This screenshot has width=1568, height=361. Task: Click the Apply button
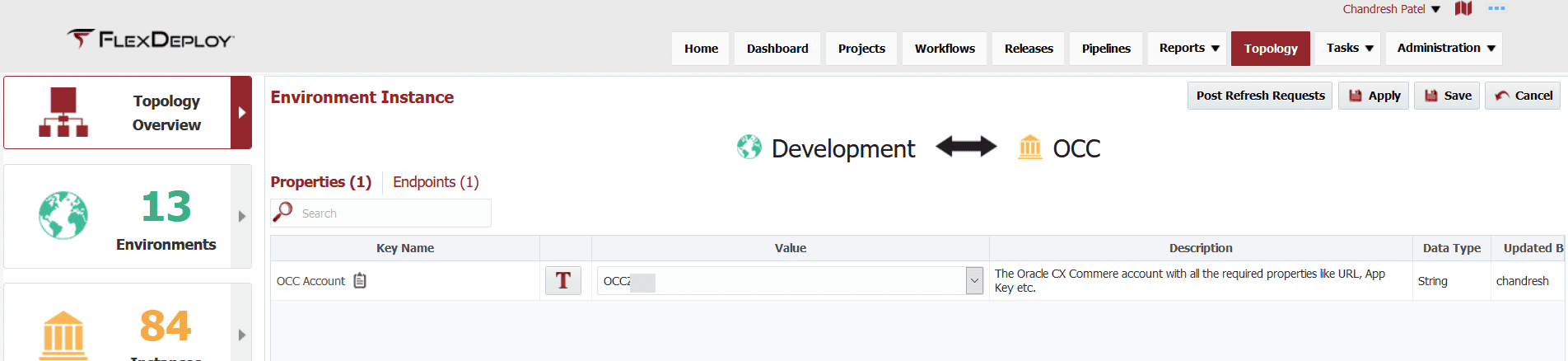(x=1374, y=96)
